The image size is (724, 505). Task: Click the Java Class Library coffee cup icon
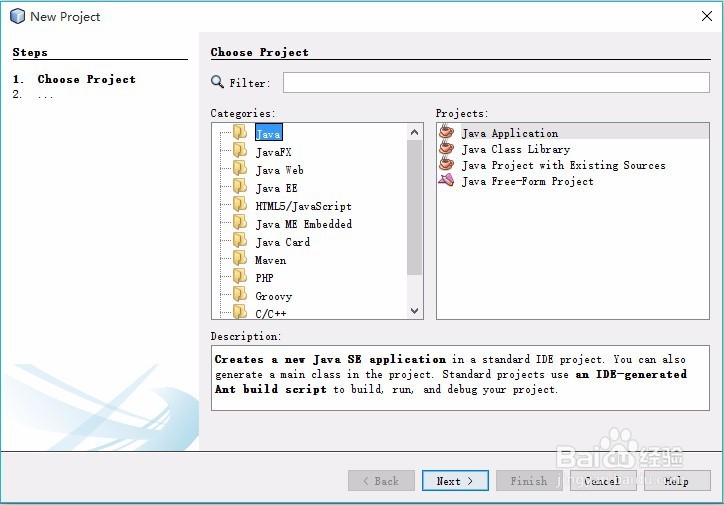(x=446, y=147)
